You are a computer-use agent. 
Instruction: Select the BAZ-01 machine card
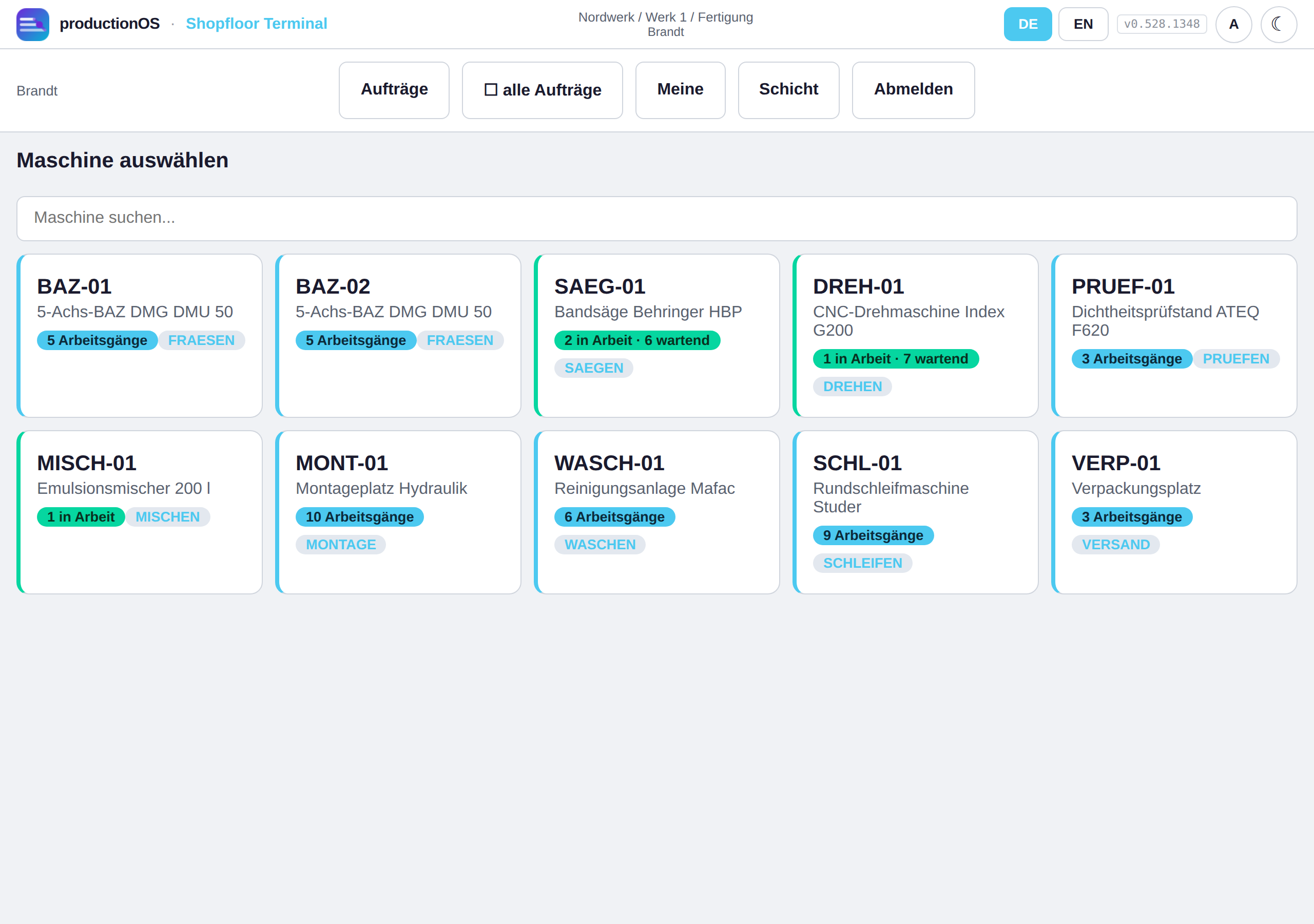pyautogui.click(x=139, y=336)
